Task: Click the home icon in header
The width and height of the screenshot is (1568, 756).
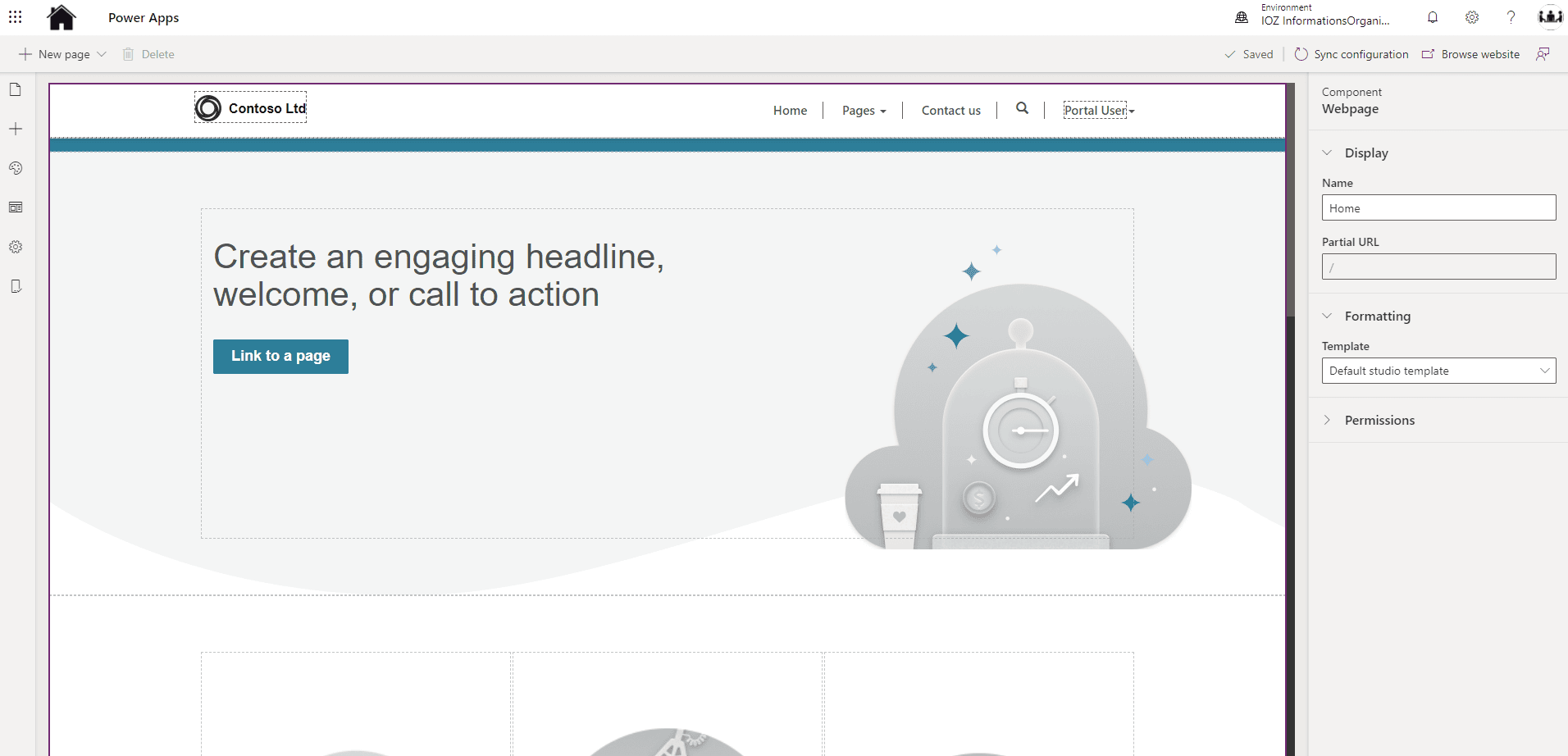Action: click(62, 17)
